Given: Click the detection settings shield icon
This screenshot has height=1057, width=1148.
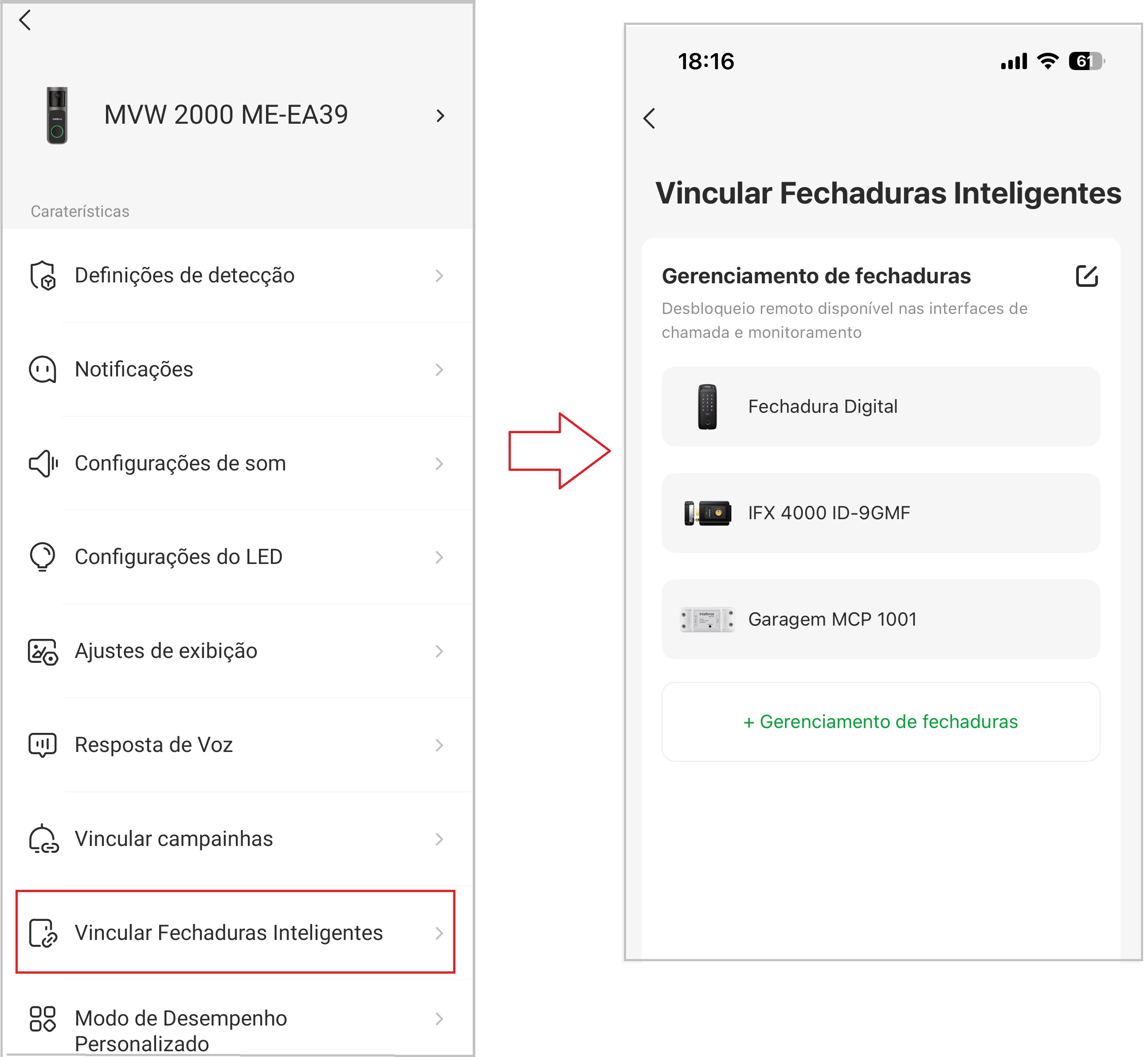Looking at the screenshot, I should (x=43, y=276).
